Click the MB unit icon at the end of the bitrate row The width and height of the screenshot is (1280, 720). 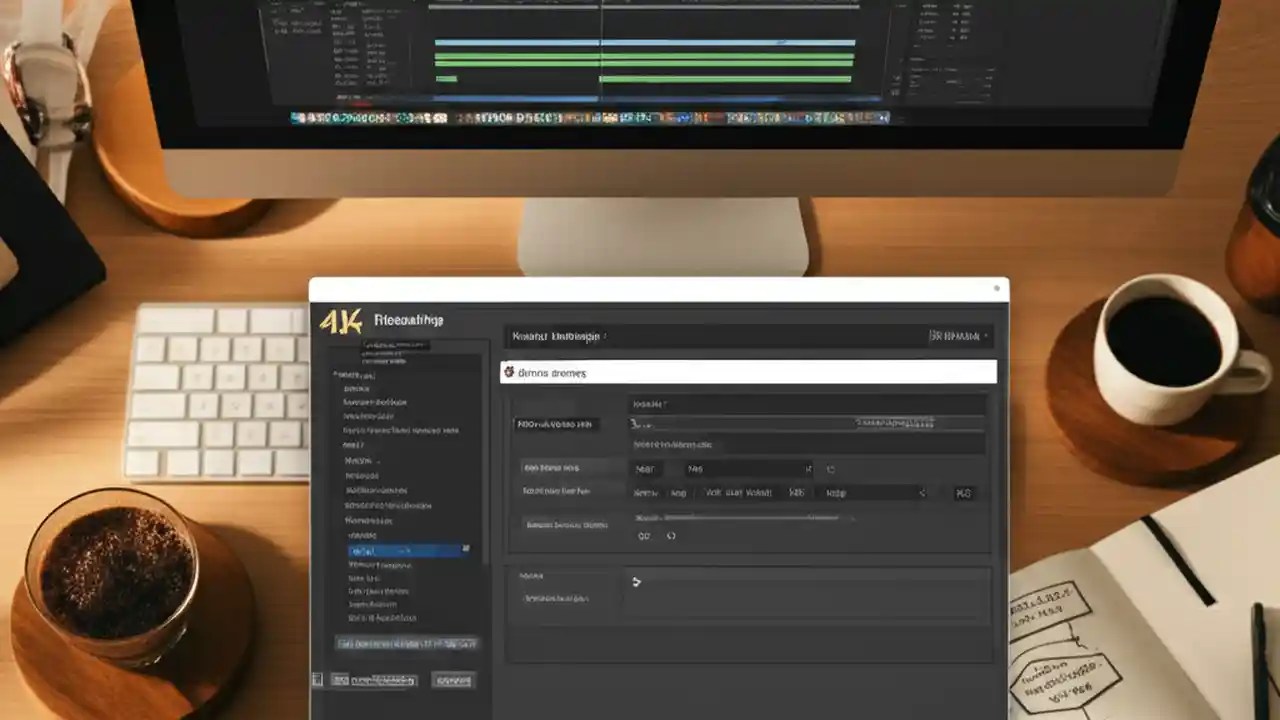click(963, 492)
